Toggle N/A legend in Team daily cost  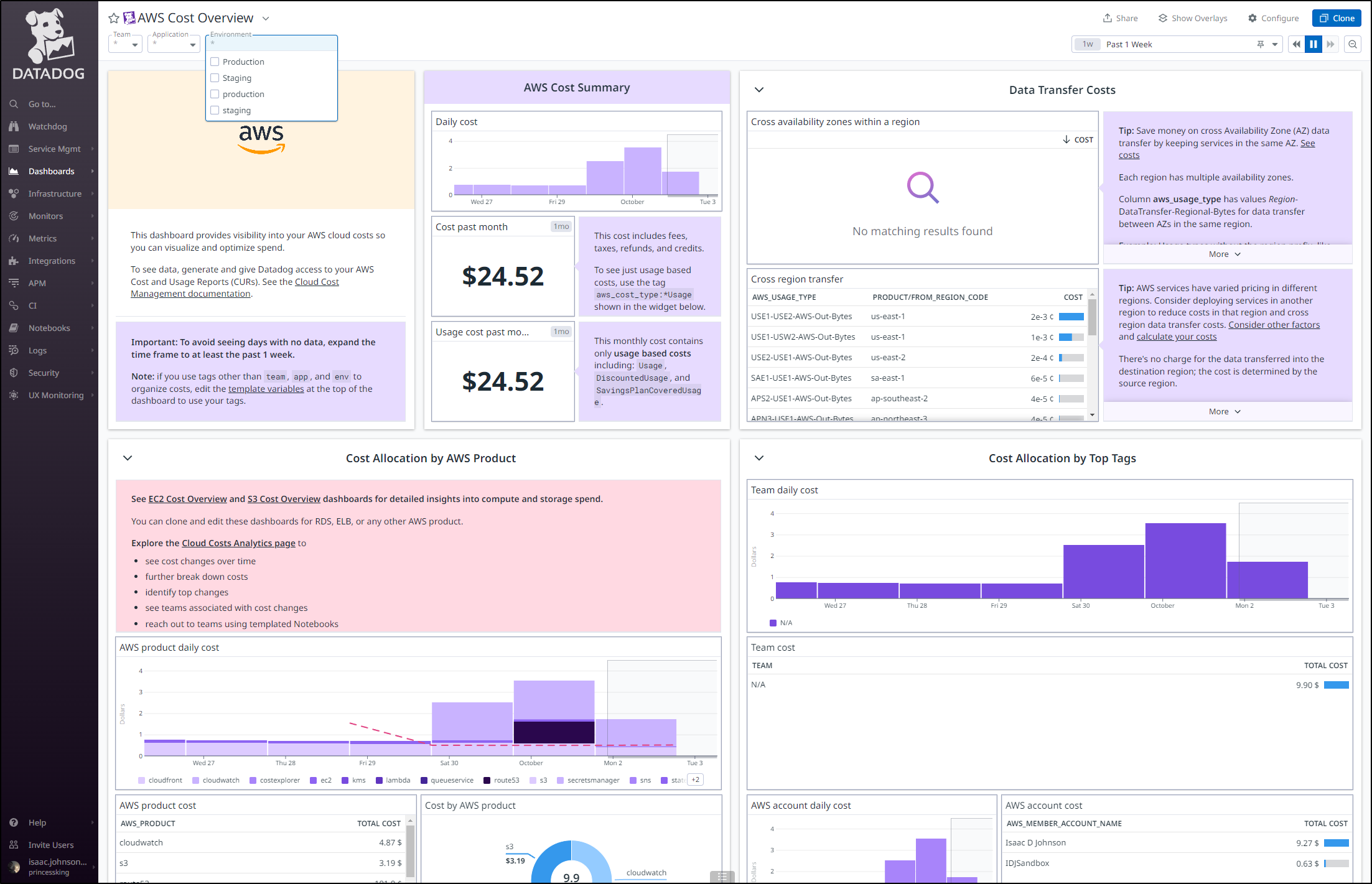781,623
